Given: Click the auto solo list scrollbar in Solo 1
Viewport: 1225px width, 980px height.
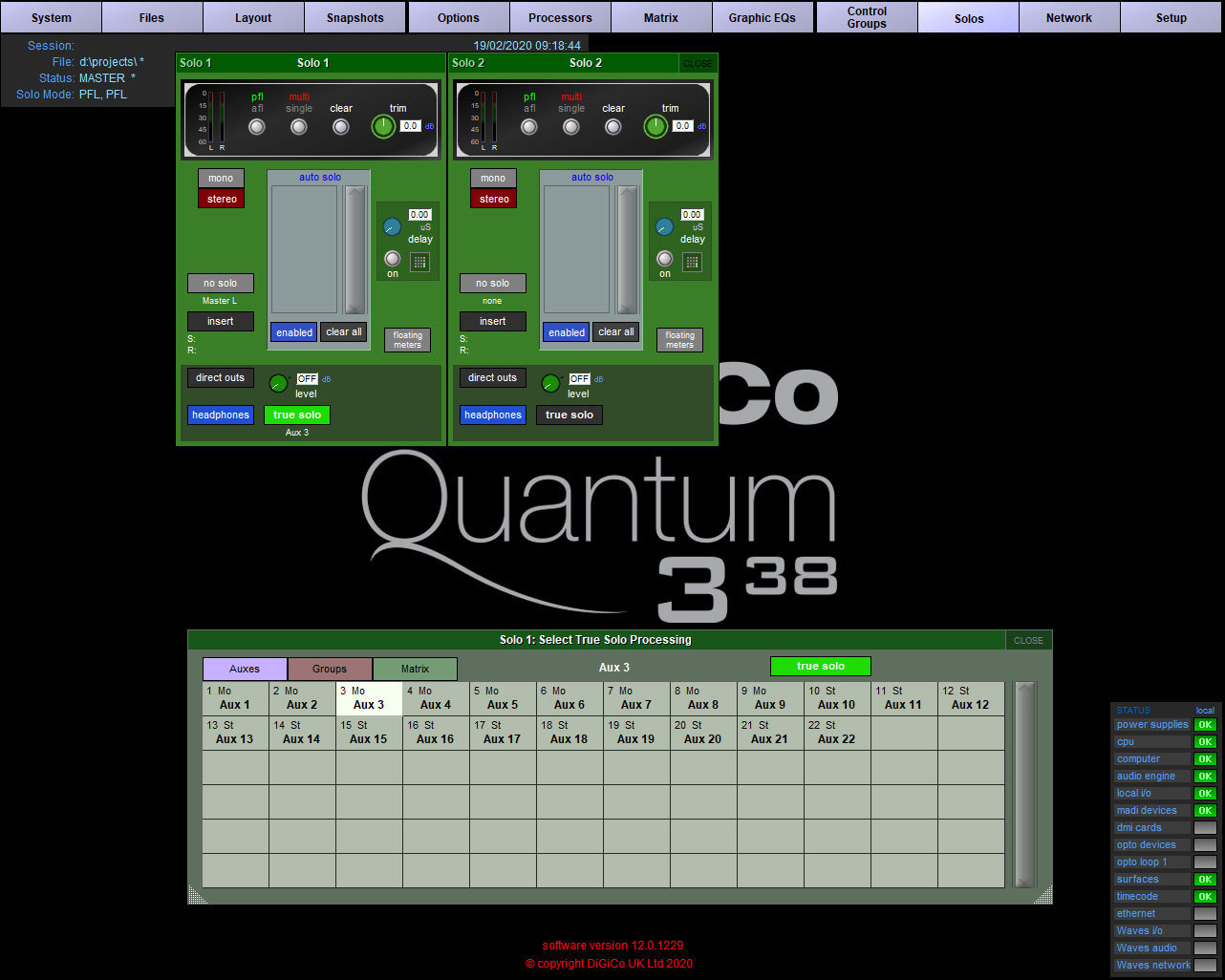Looking at the screenshot, I should tap(355, 249).
